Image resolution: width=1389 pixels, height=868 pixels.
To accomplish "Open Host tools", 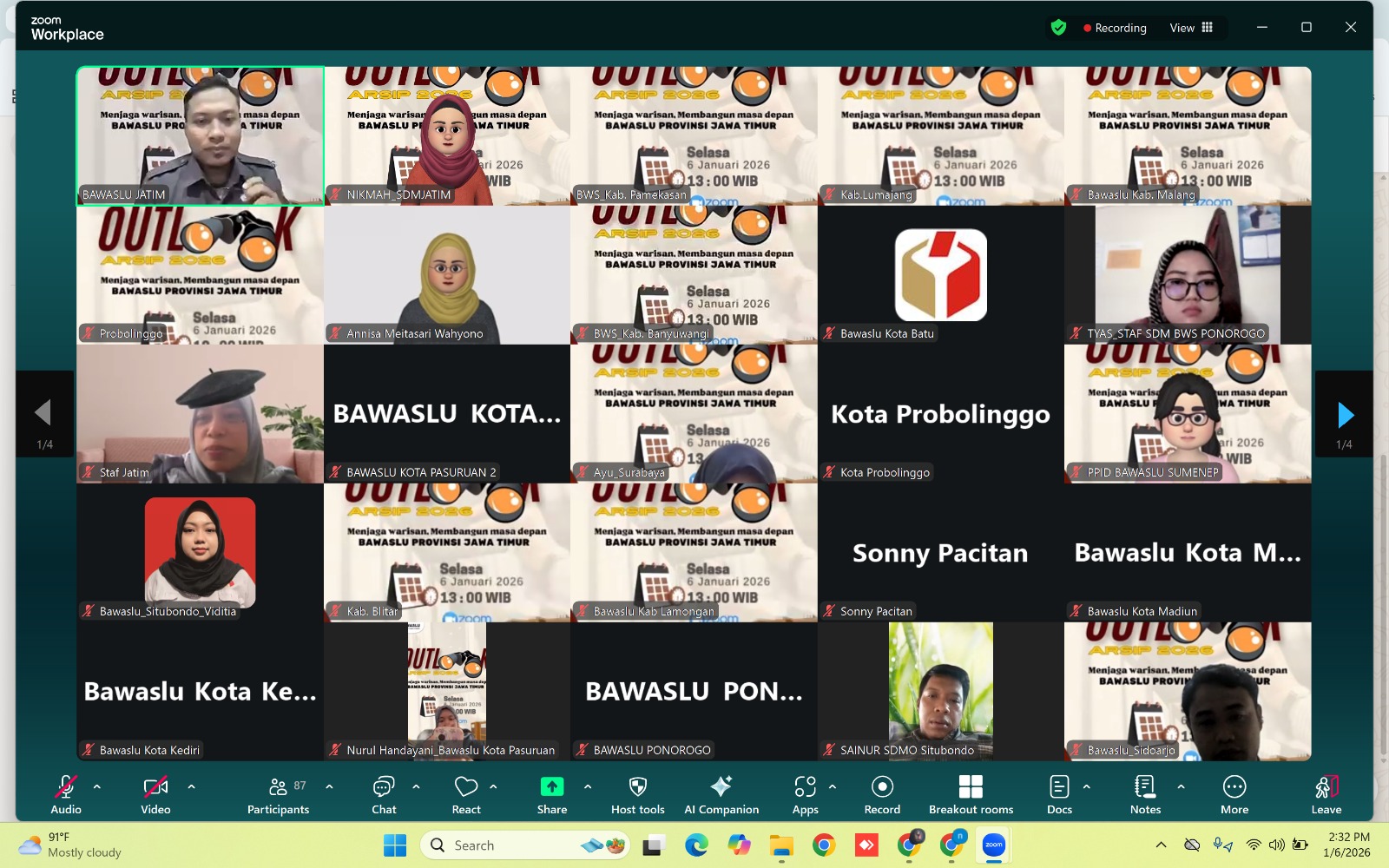I will (x=637, y=792).
